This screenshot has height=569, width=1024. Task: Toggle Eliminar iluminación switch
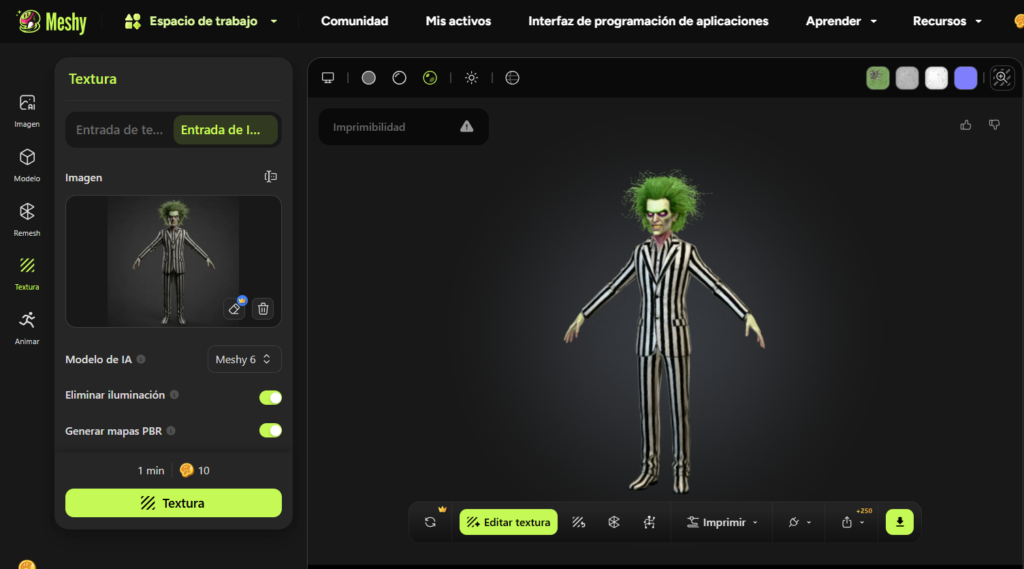270,397
